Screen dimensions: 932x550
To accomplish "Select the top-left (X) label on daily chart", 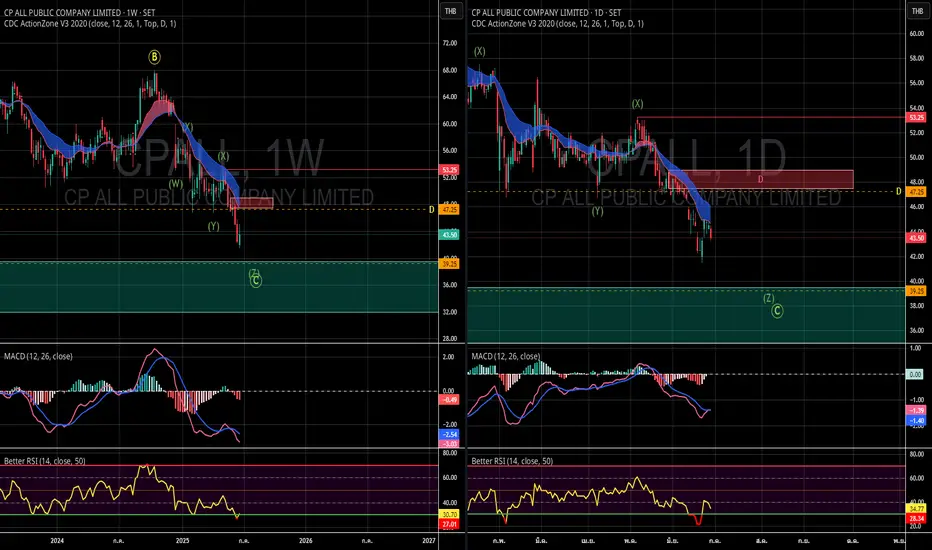I will pyautogui.click(x=479, y=51).
